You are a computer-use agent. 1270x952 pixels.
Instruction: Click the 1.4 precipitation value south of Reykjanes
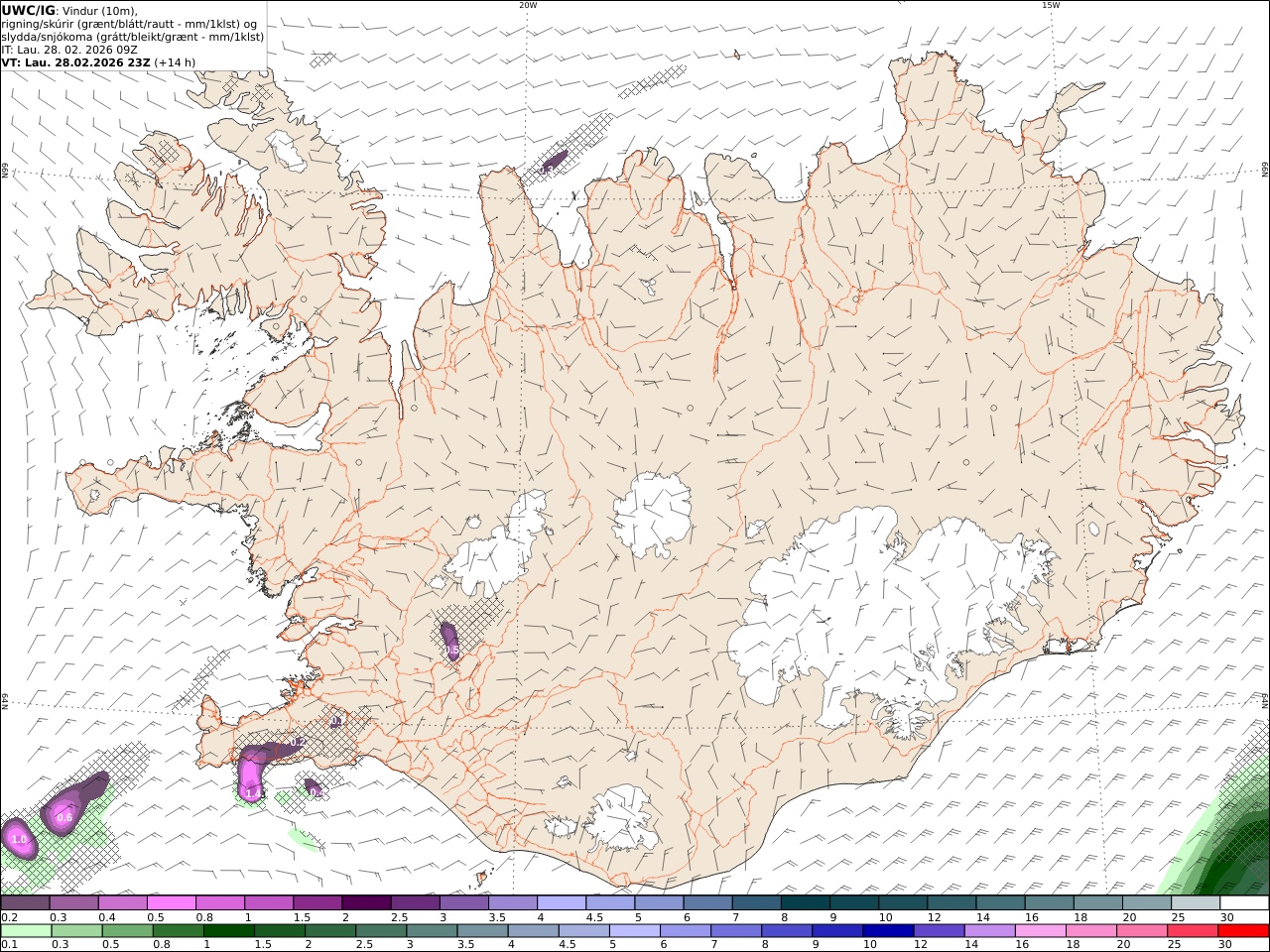pyautogui.click(x=252, y=793)
